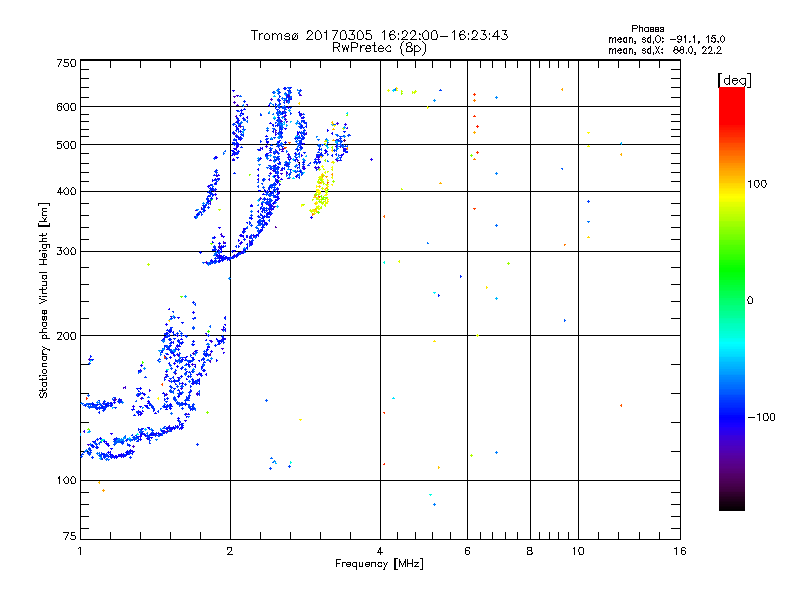Click the y-axis '400' tick label
This screenshot has height=600, width=800.
point(66,191)
